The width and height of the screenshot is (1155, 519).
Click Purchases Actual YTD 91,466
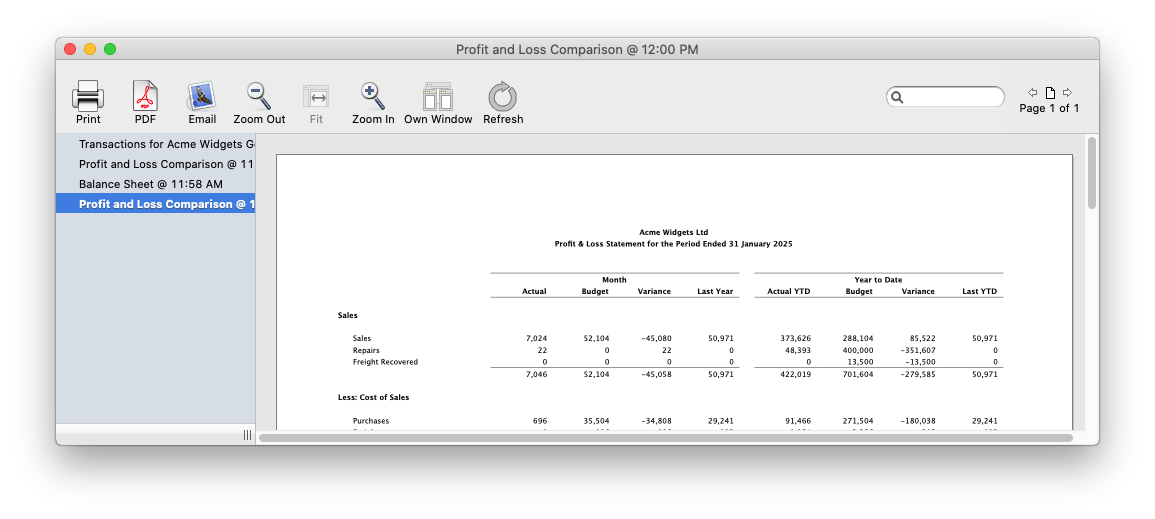tap(798, 421)
